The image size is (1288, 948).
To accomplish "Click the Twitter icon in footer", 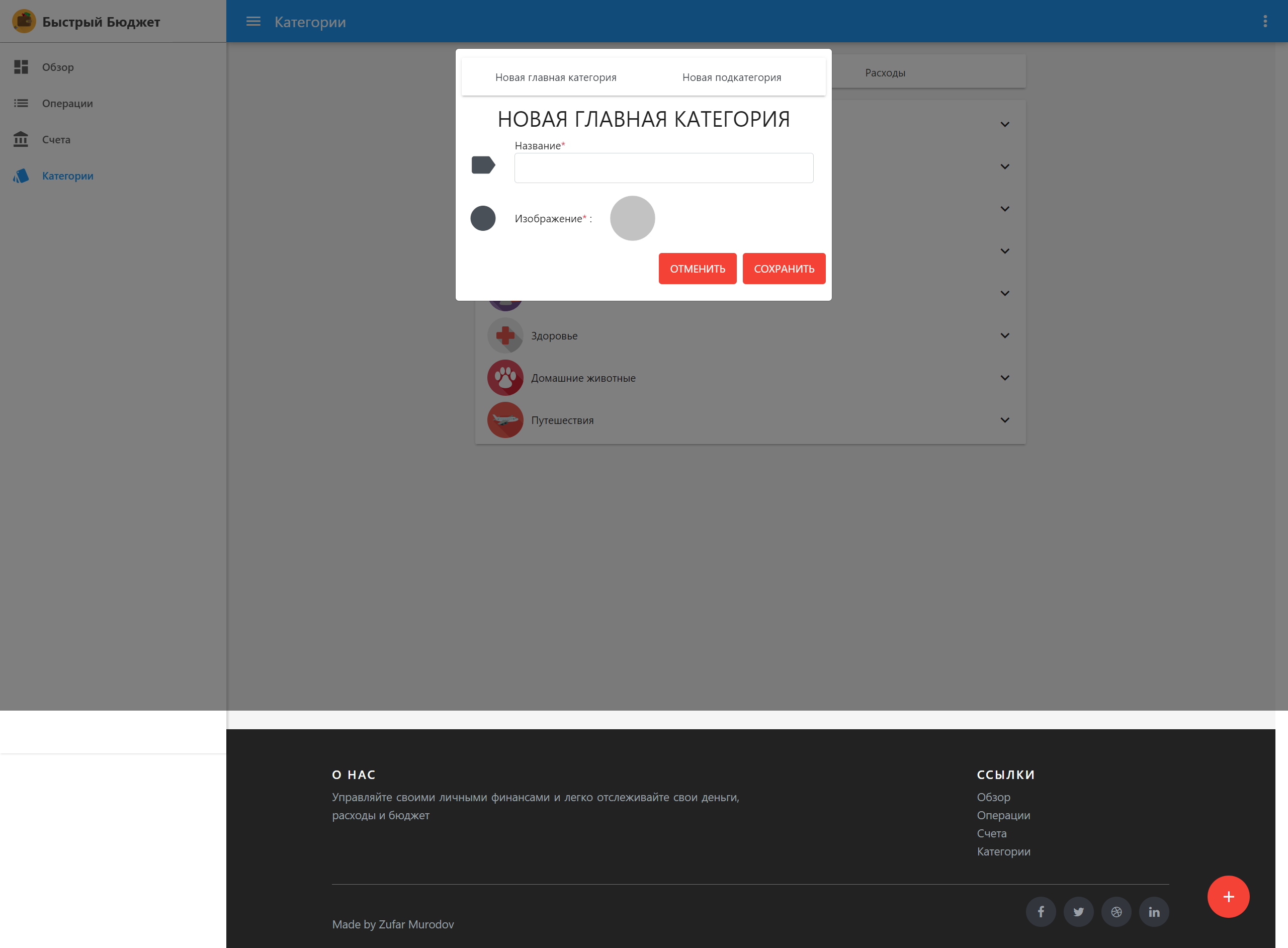I will [1078, 912].
